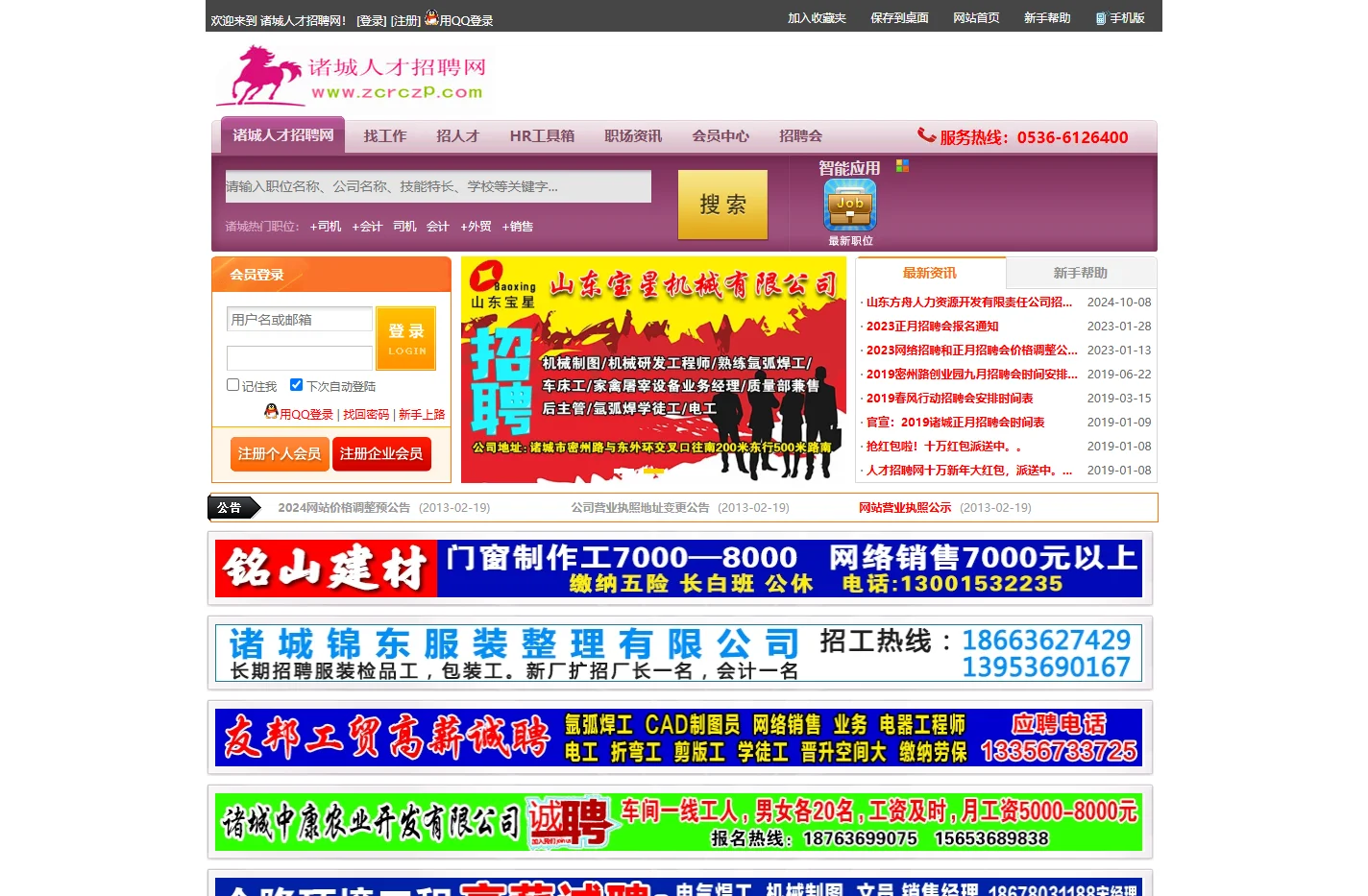1368x896 pixels.
Task: Open news 2023网络招聘和正月招聘会价格调整公
Action: click(x=971, y=351)
